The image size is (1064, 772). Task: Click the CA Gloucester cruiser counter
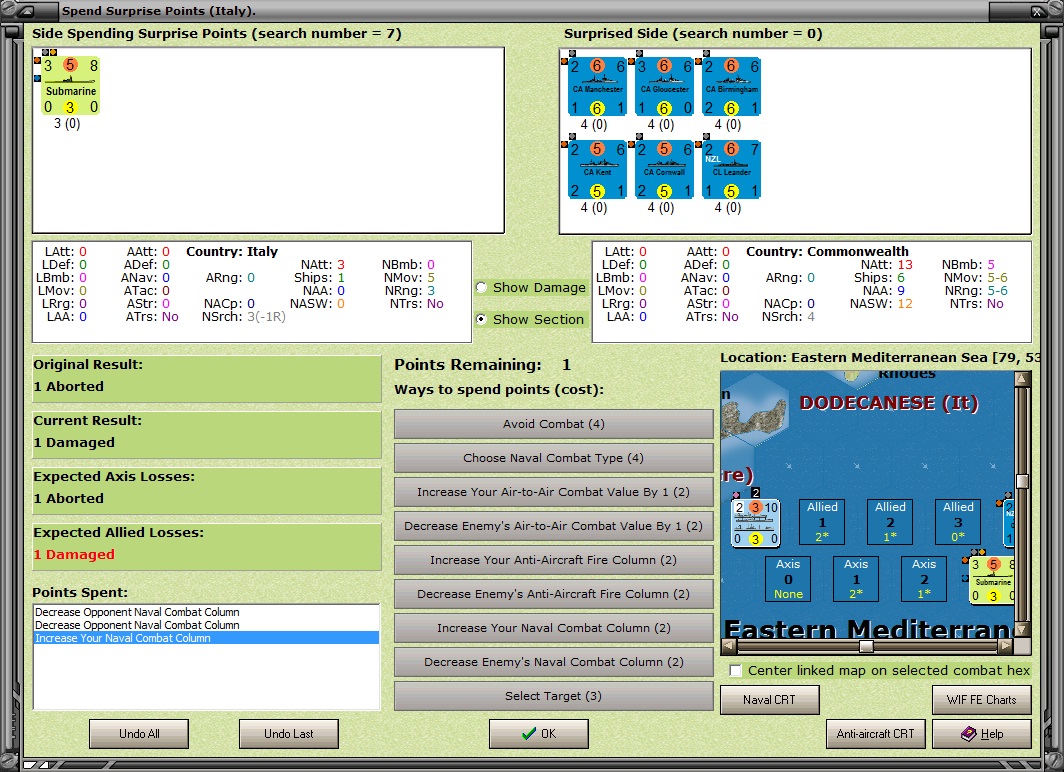point(664,87)
